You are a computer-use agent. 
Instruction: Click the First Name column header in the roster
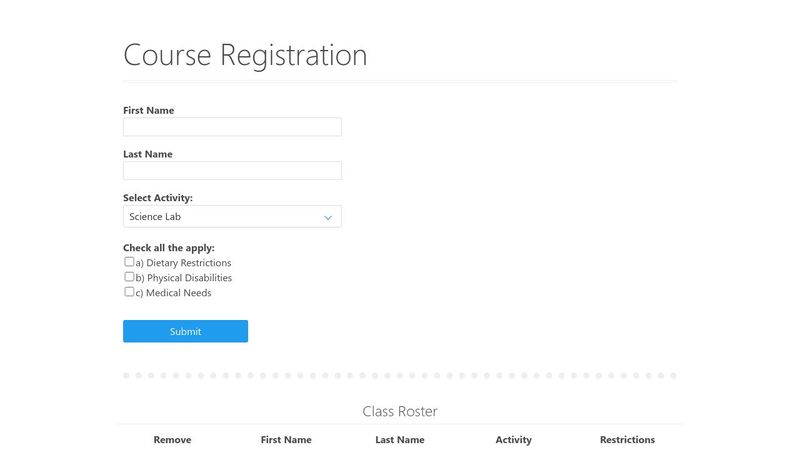click(x=286, y=440)
